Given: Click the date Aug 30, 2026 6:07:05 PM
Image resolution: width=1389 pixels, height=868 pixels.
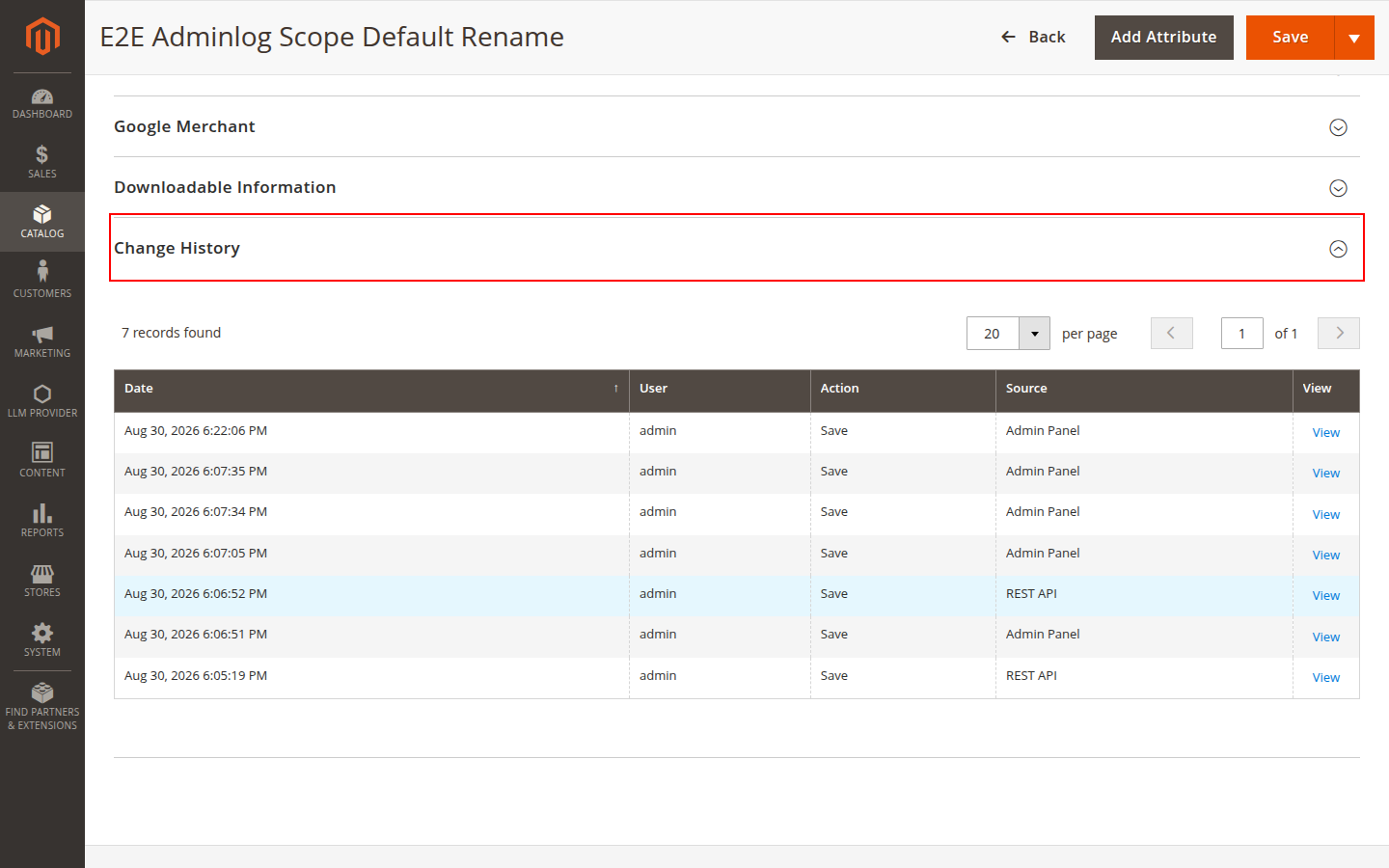Looking at the screenshot, I should (196, 554).
